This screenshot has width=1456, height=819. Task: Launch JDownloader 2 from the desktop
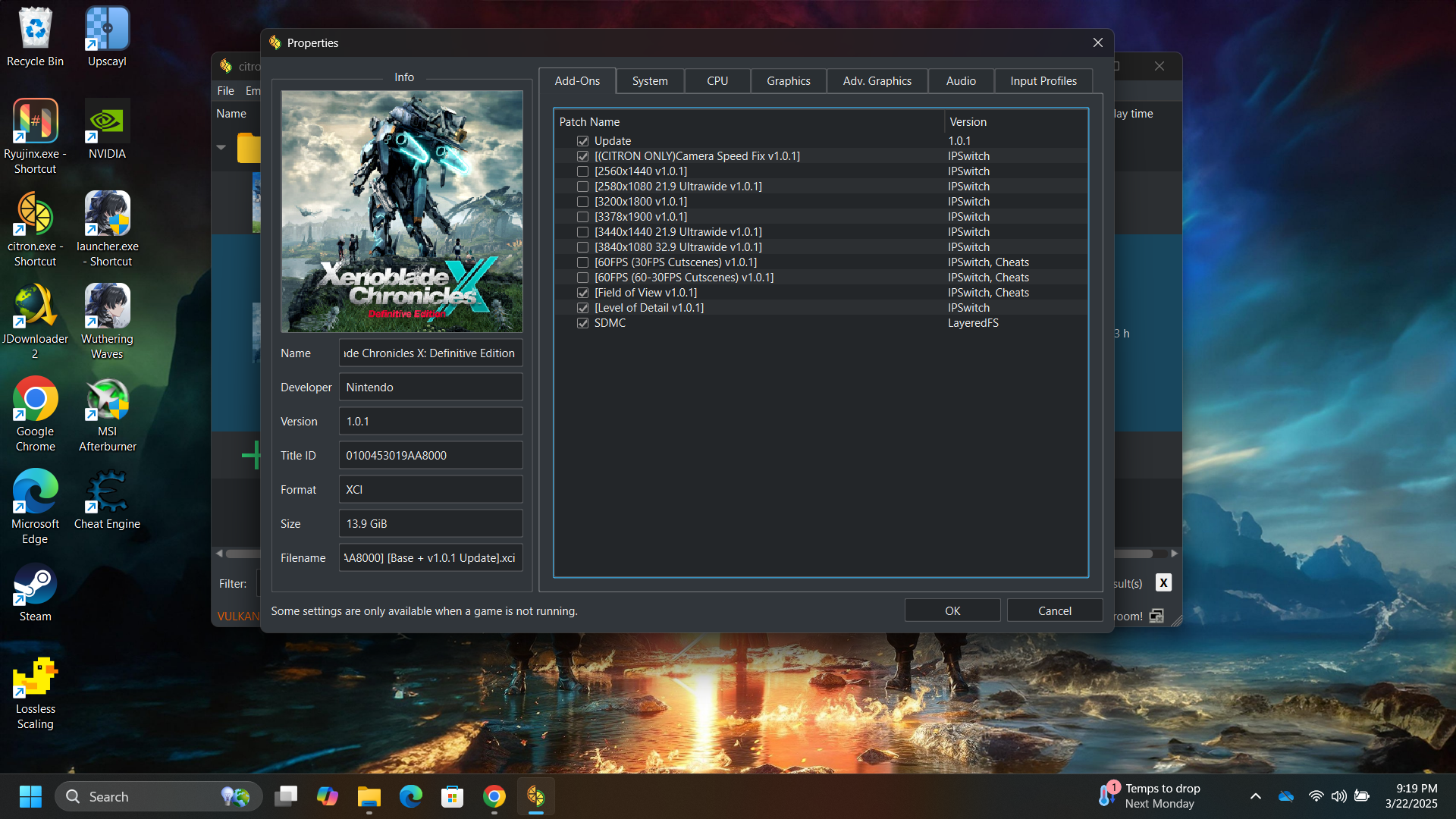tap(35, 322)
